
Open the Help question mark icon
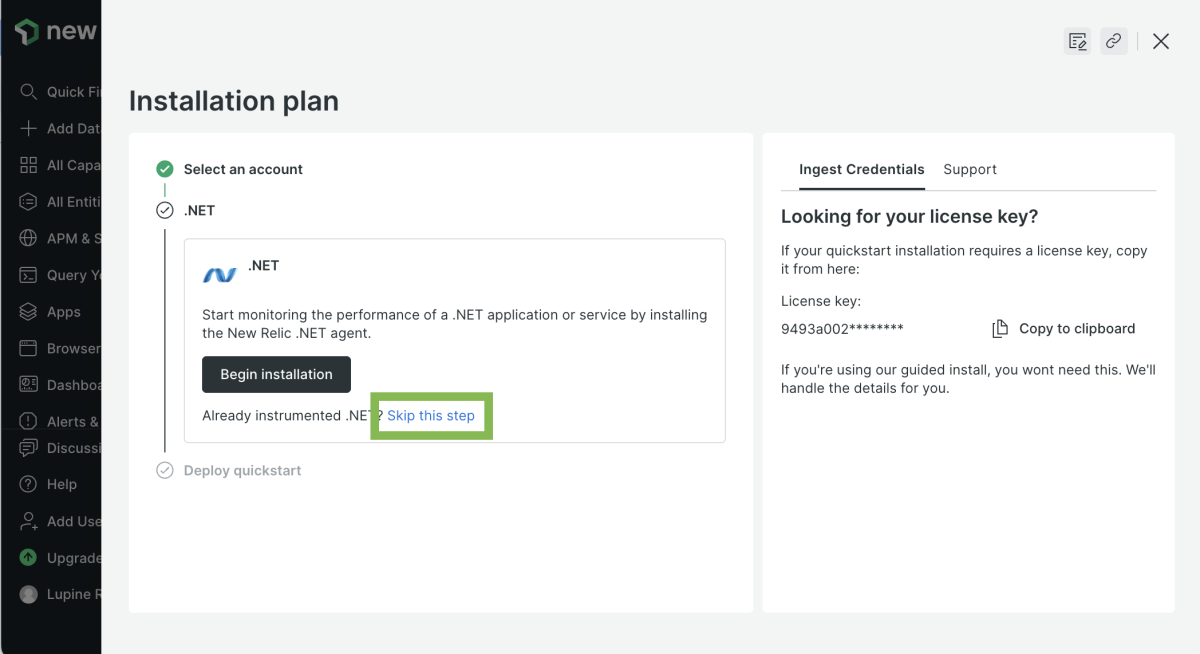(x=28, y=484)
